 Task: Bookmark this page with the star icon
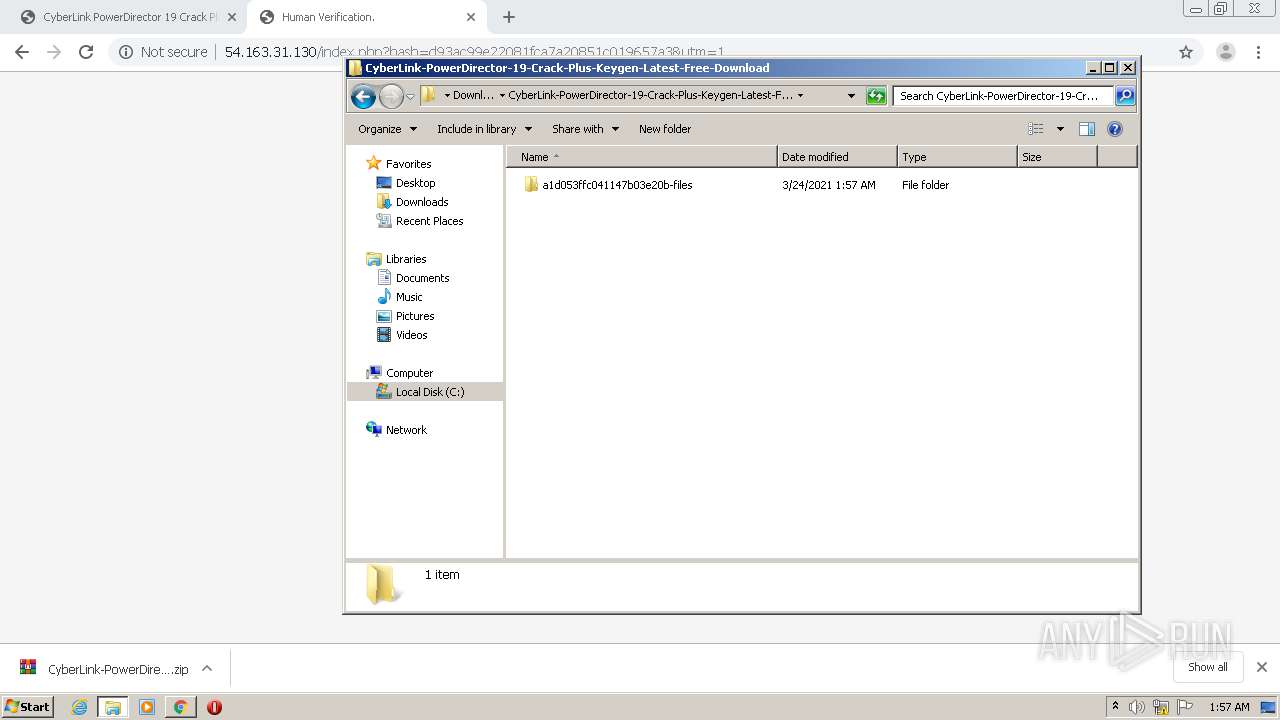pos(1186,52)
